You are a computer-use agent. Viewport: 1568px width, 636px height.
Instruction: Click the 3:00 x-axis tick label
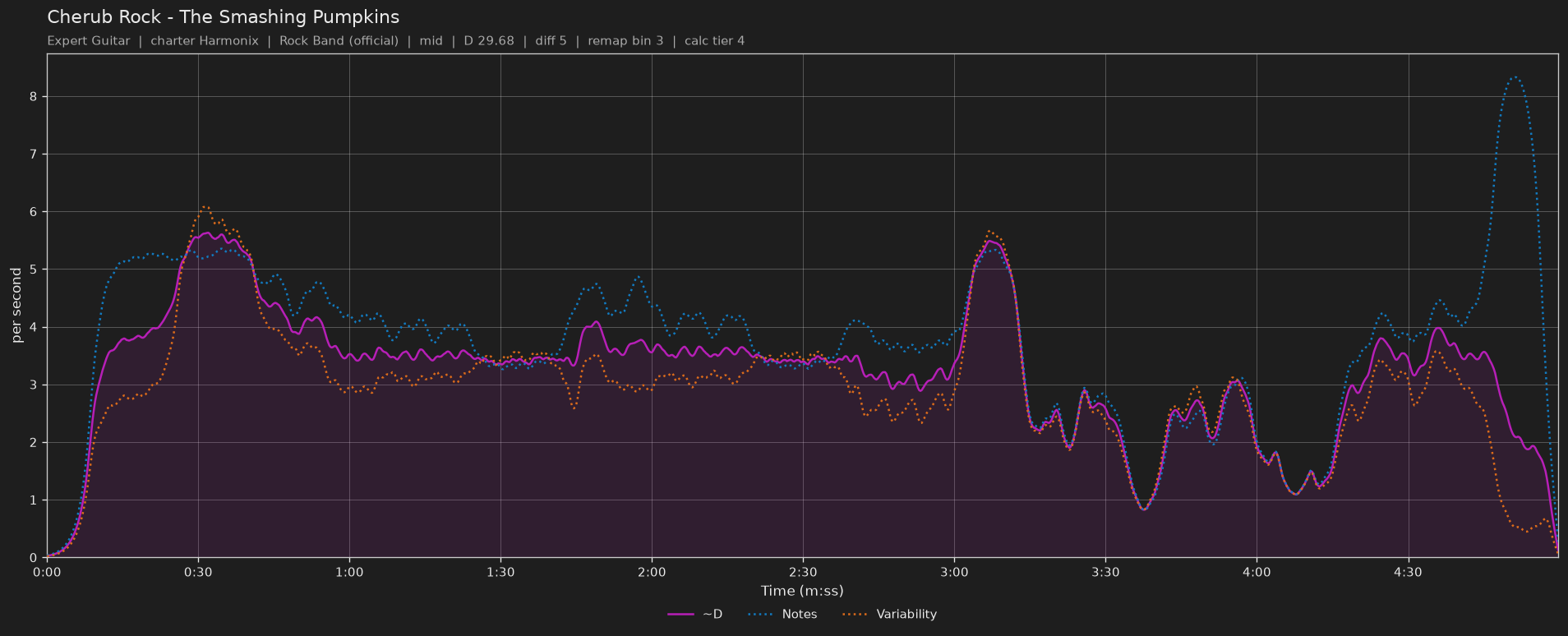click(x=954, y=572)
